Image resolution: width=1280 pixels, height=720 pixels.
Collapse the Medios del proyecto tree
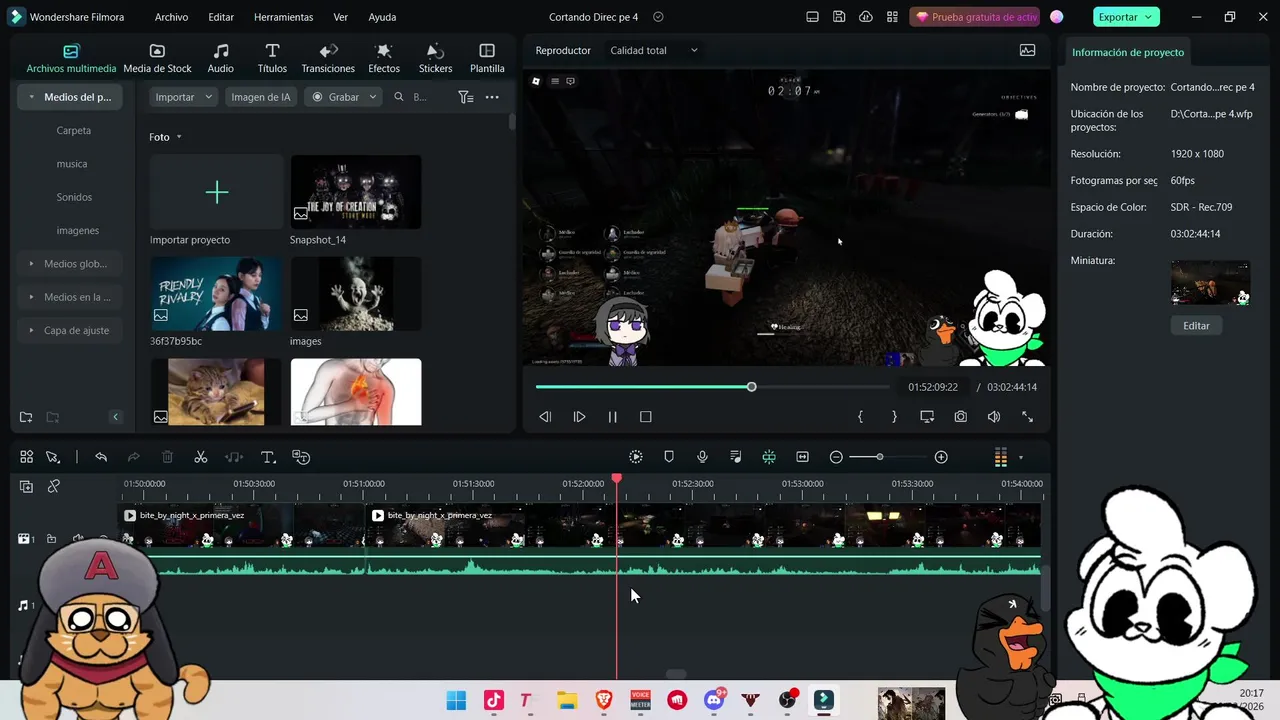32,97
